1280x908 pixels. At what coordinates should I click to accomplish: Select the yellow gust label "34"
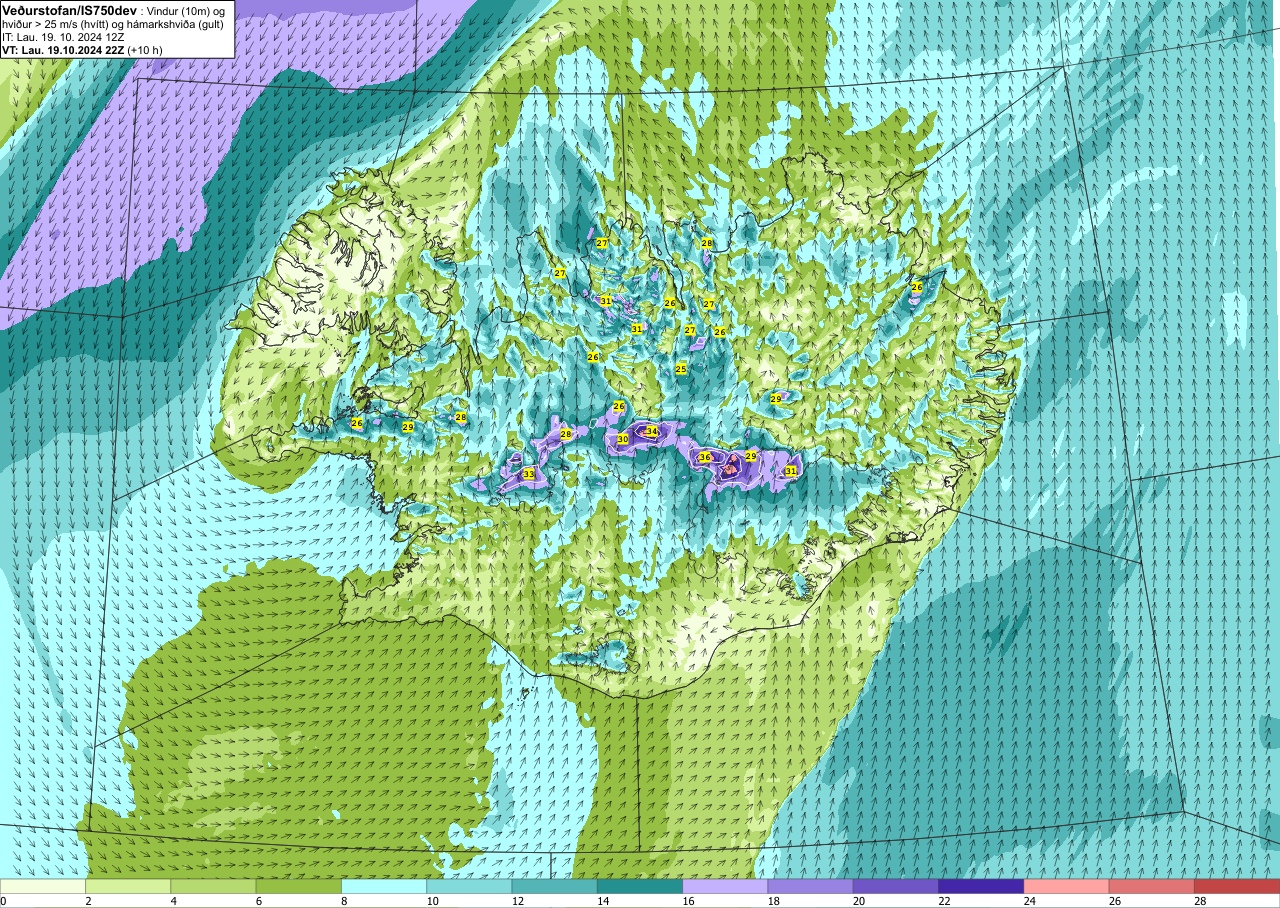652,432
